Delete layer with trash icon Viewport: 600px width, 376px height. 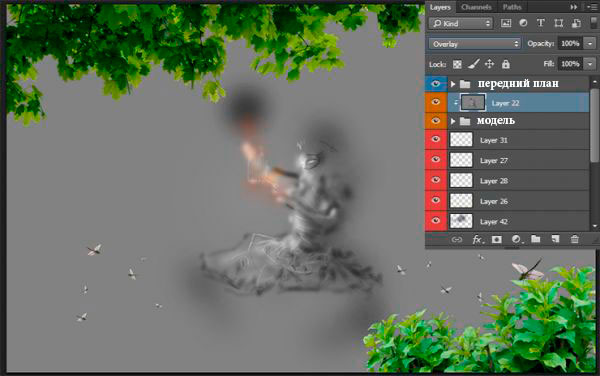(574, 239)
